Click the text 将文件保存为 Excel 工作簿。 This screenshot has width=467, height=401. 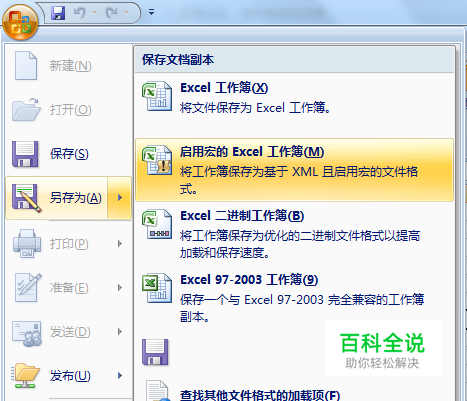pyautogui.click(x=255, y=108)
